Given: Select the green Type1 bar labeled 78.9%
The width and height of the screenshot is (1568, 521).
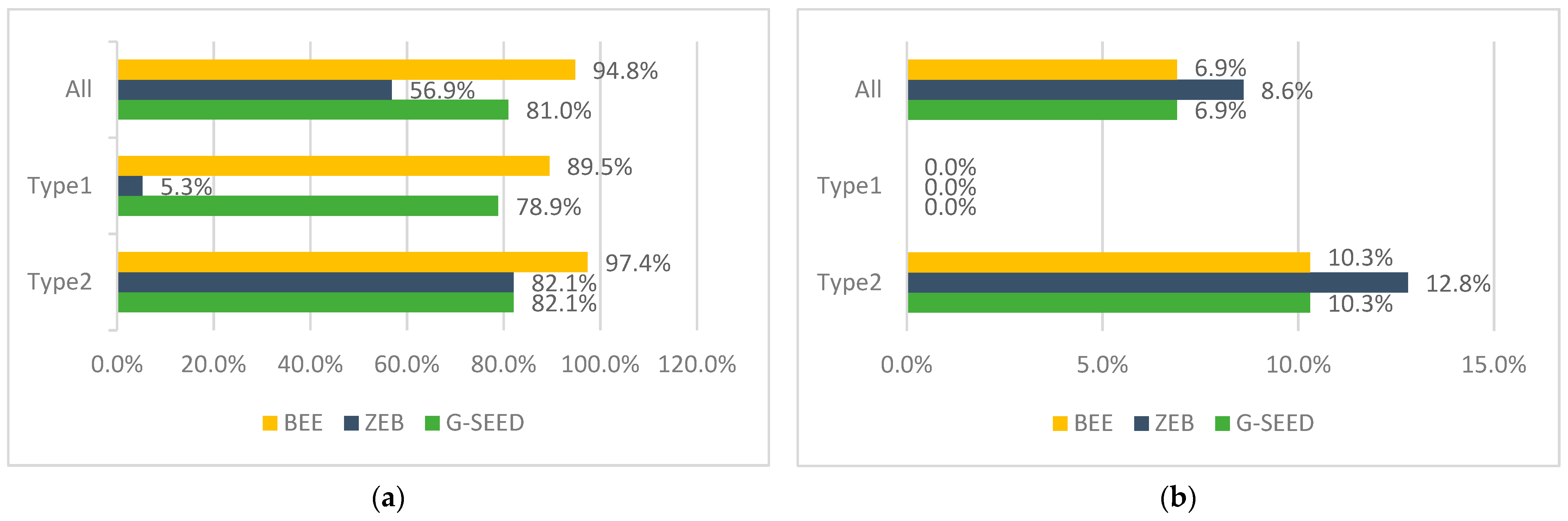Looking at the screenshot, I should click(x=307, y=206).
